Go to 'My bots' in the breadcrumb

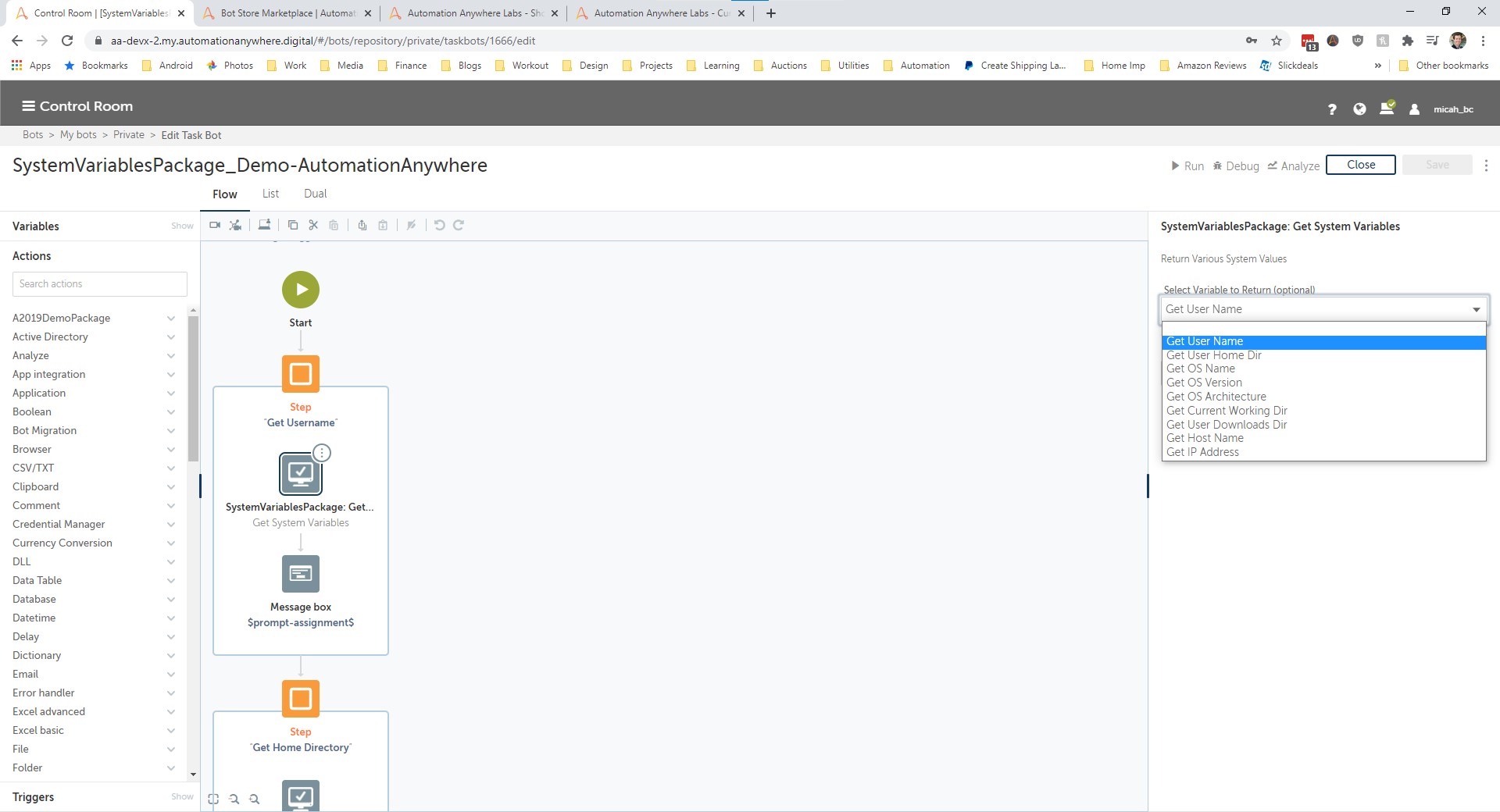(78, 135)
